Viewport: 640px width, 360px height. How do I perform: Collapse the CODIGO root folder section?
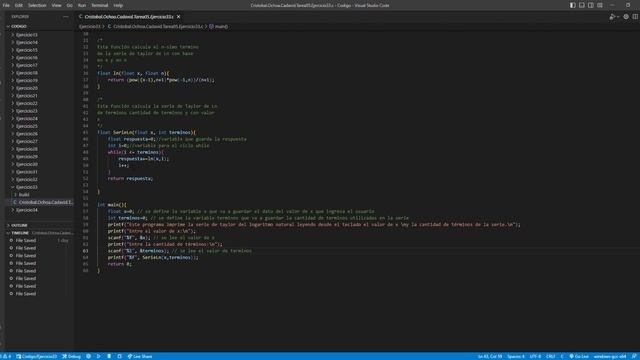coord(40,26)
